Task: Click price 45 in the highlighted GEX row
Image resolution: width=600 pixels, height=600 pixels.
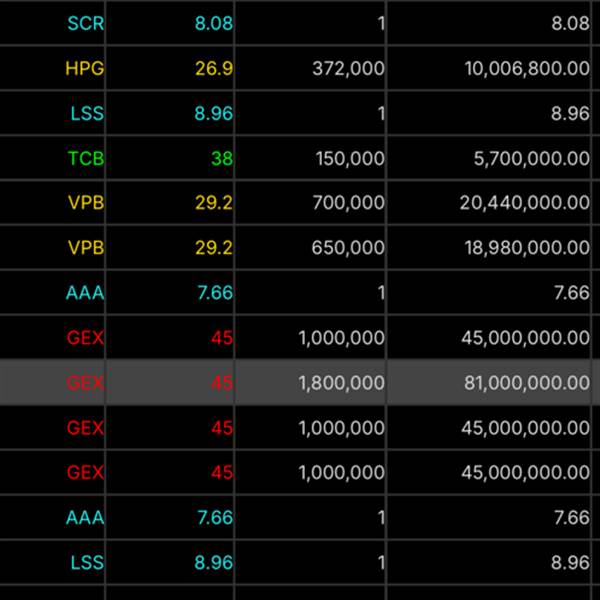Action: click(222, 383)
